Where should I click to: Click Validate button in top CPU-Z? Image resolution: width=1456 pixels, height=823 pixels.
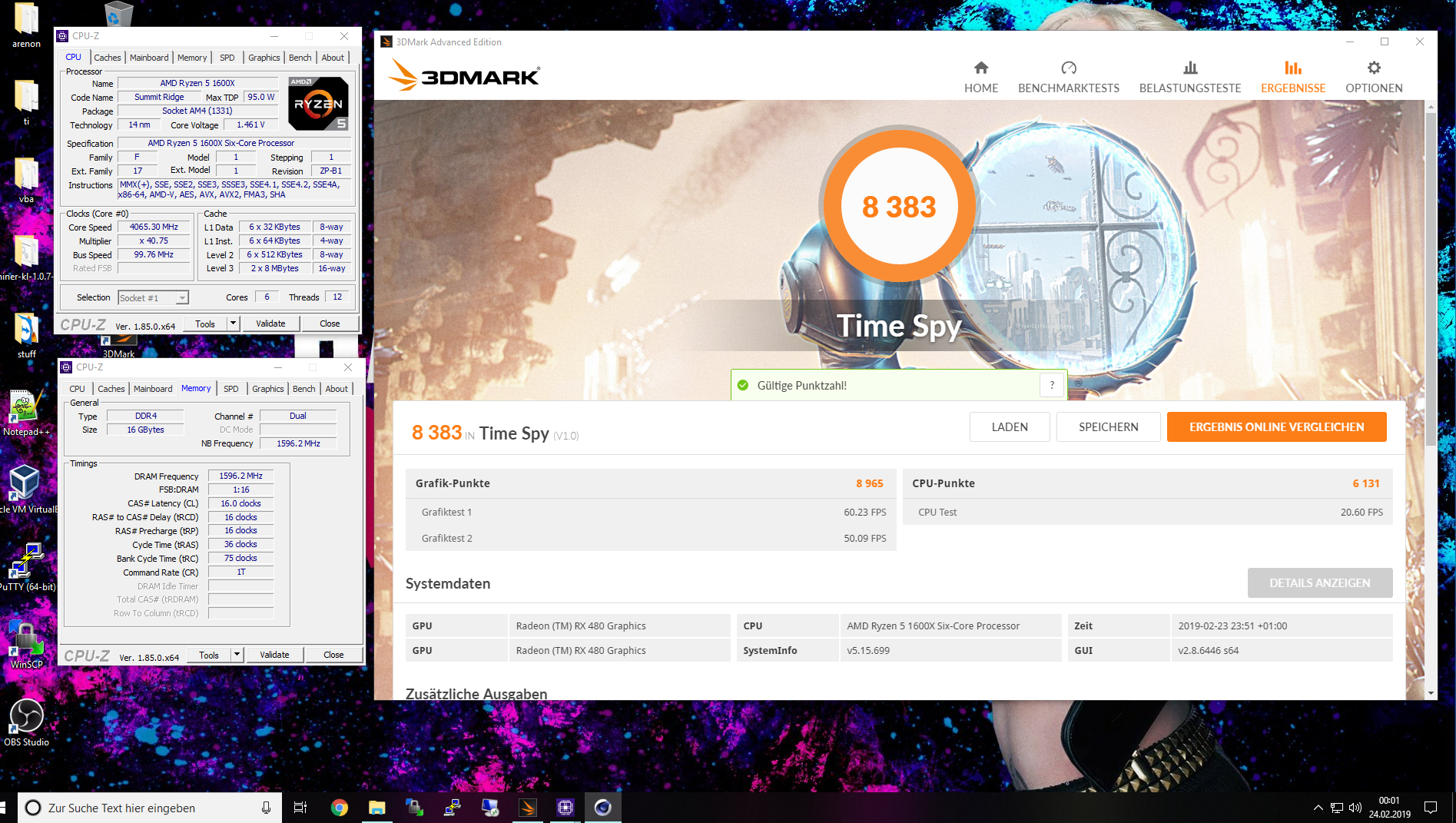coord(270,324)
